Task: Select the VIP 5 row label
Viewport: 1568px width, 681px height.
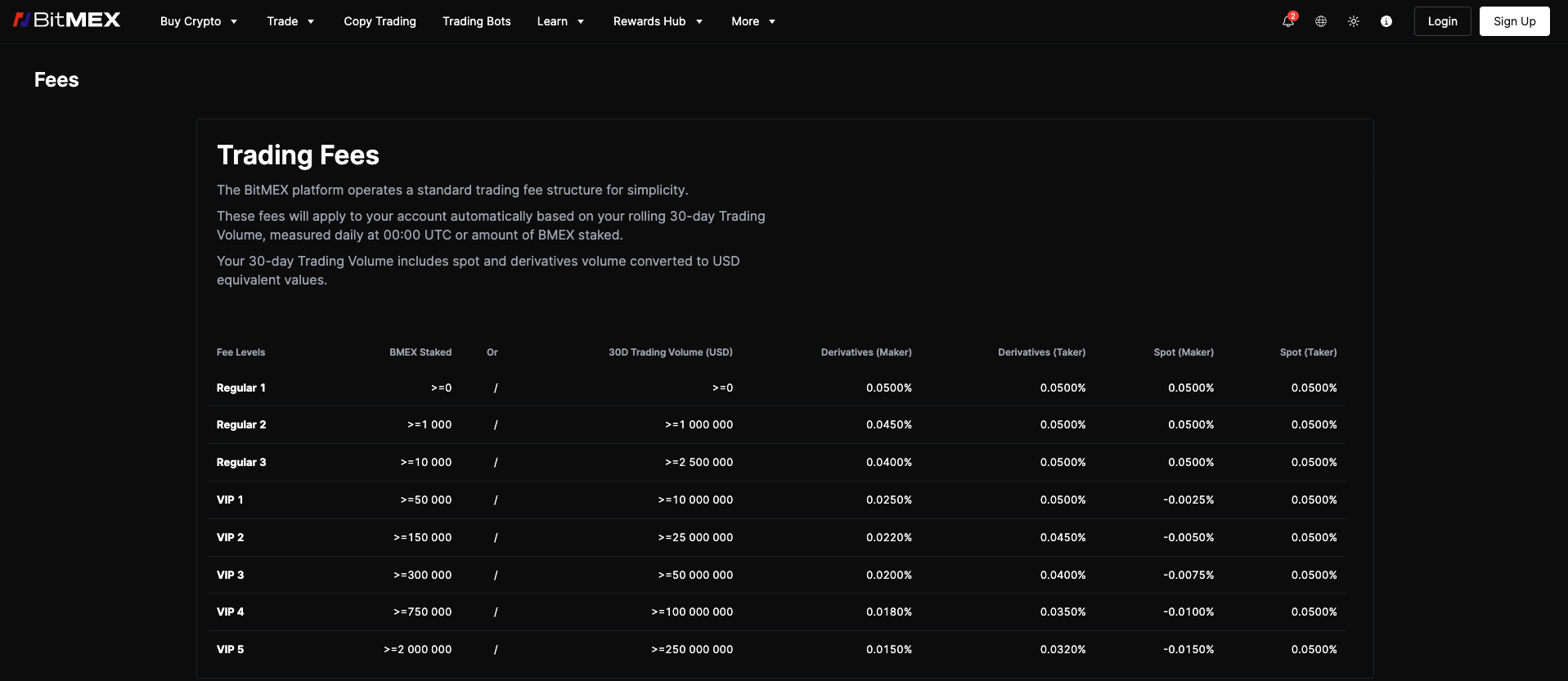Action: pyautogui.click(x=230, y=649)
